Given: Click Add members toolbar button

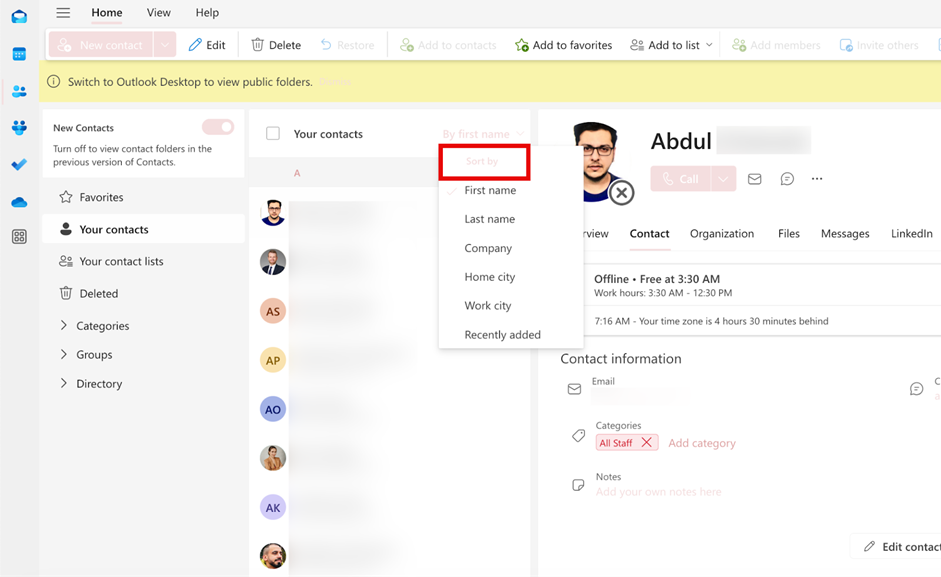Looking at the screenshot, I should 776,45.
